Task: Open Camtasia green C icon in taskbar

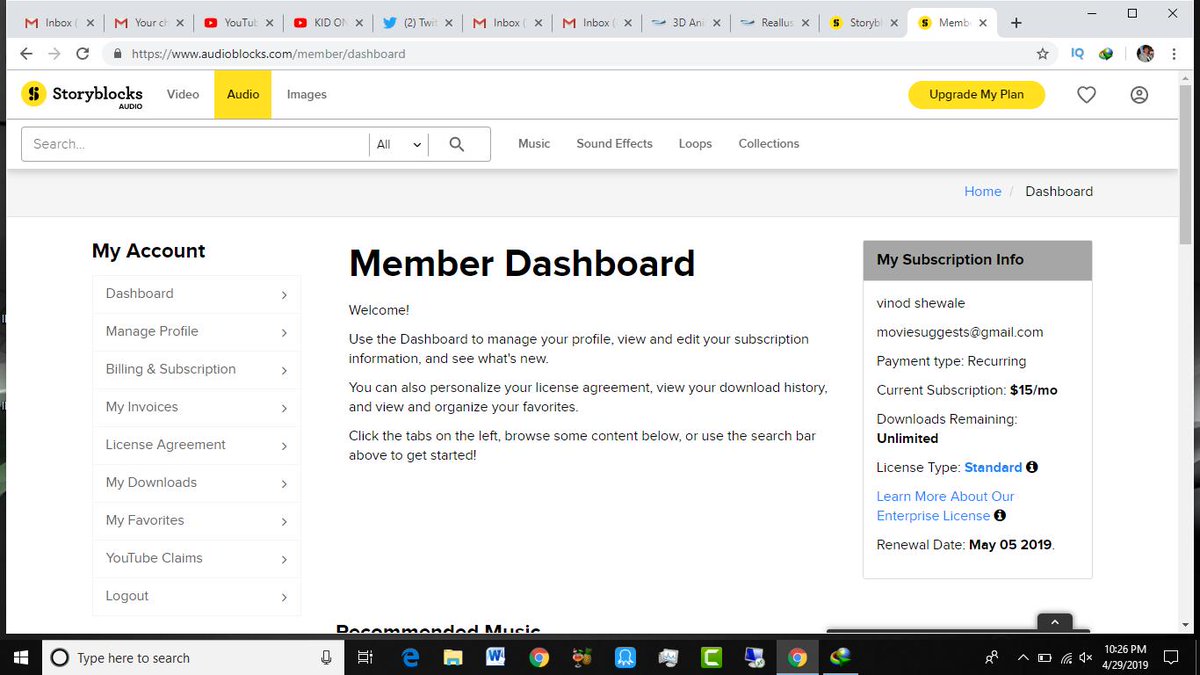Action: [x=711, y=657]
